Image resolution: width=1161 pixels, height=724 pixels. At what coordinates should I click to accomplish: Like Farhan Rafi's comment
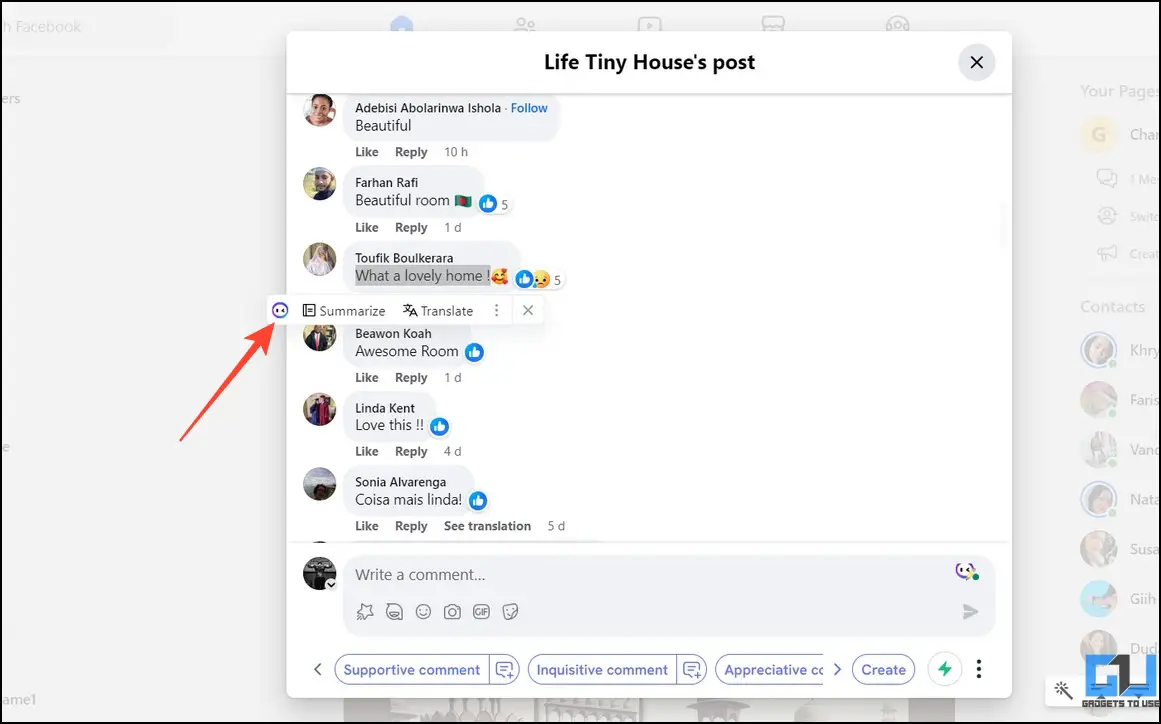[367, 227]
